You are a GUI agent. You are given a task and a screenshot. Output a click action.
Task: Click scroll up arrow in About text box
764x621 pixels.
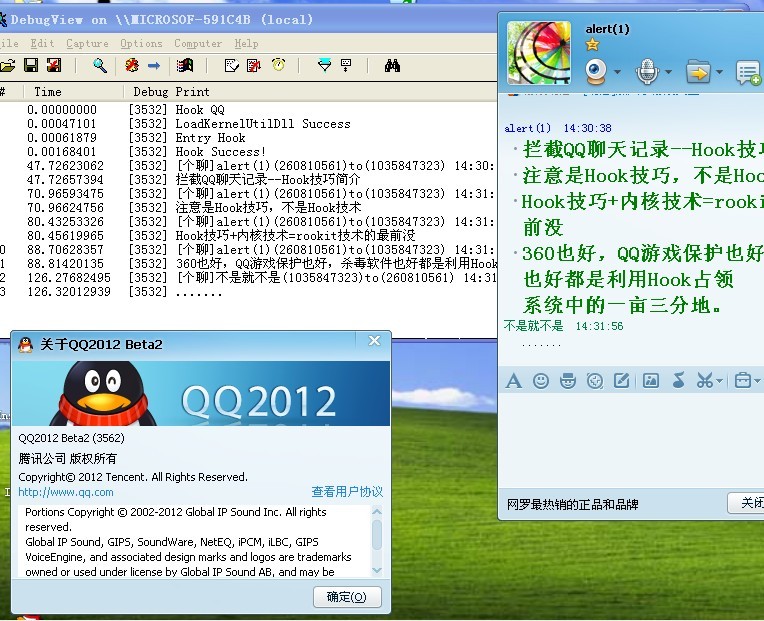click(x=377, y=511)
